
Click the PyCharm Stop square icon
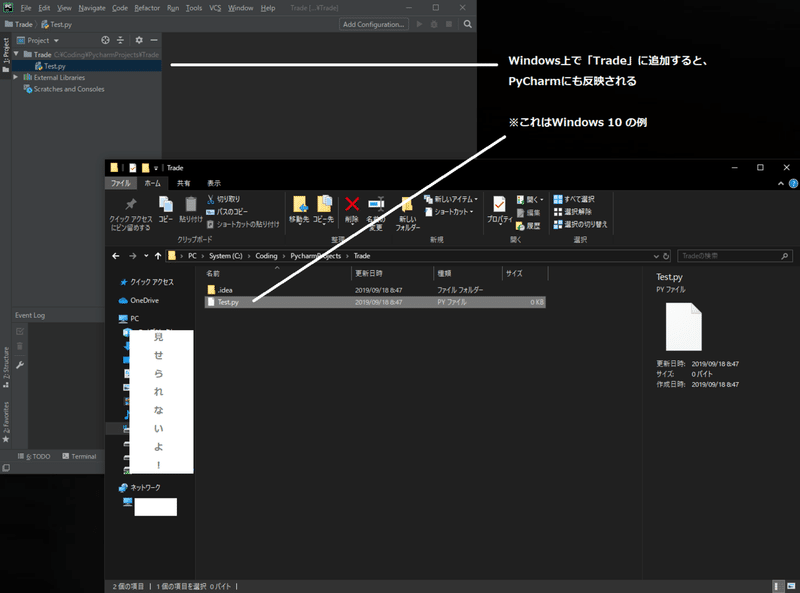tap(448, 24)
